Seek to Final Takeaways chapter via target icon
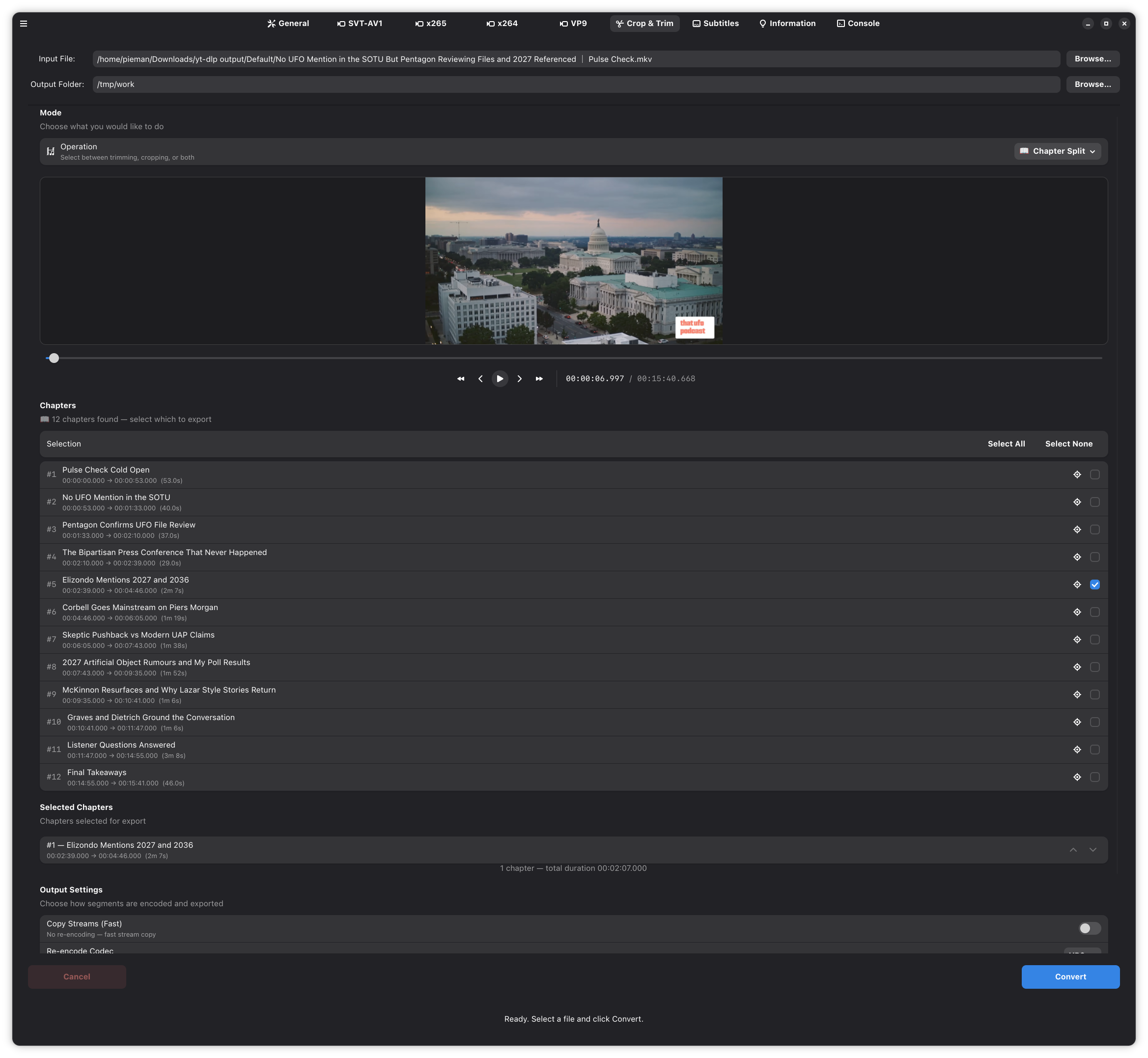1148x1058 pixels. [1077, 777]
